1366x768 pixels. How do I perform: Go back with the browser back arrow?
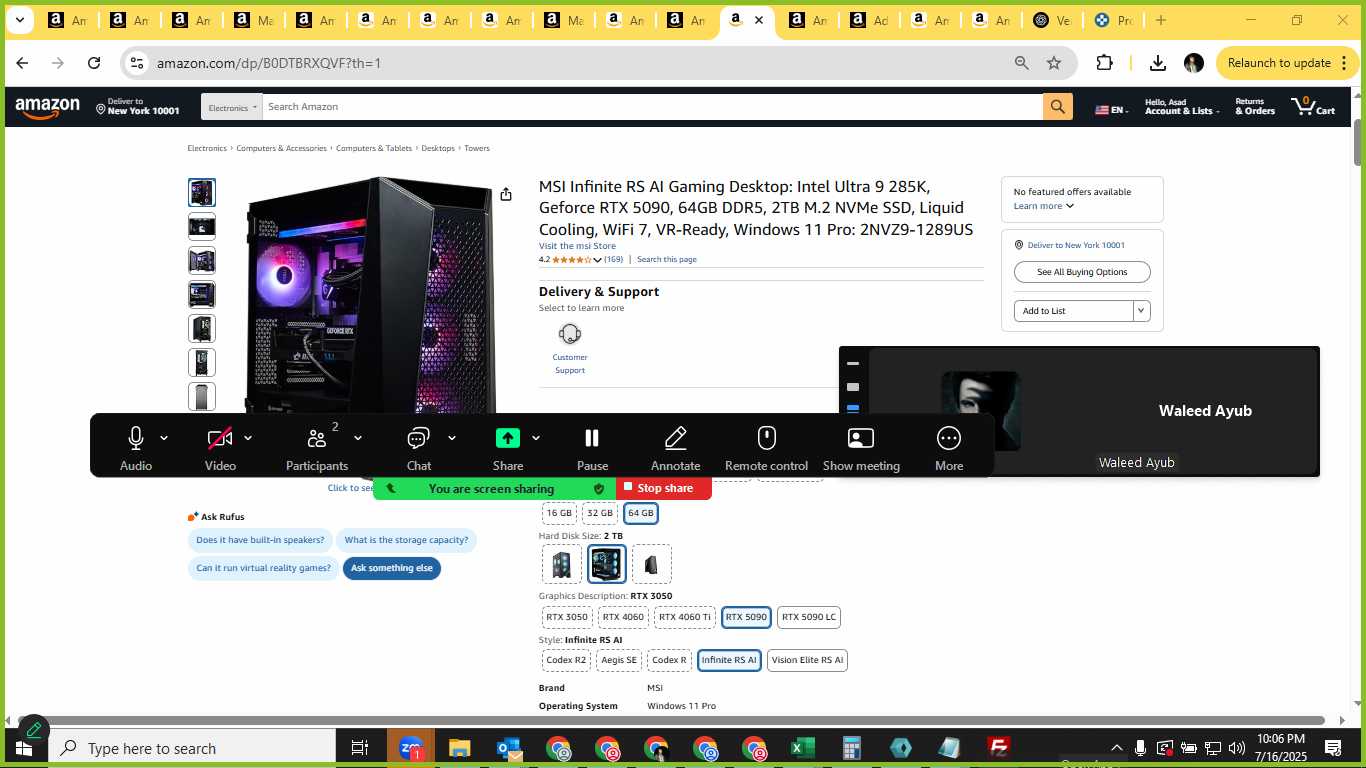(x=22, y=63)
